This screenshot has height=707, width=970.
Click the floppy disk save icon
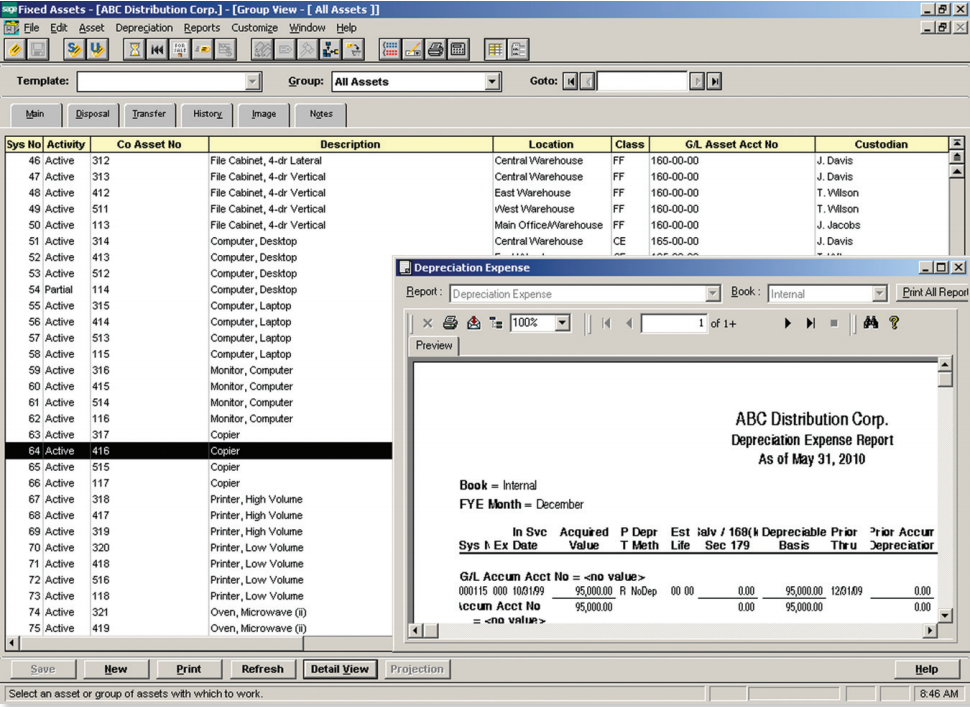coord(38,49)
